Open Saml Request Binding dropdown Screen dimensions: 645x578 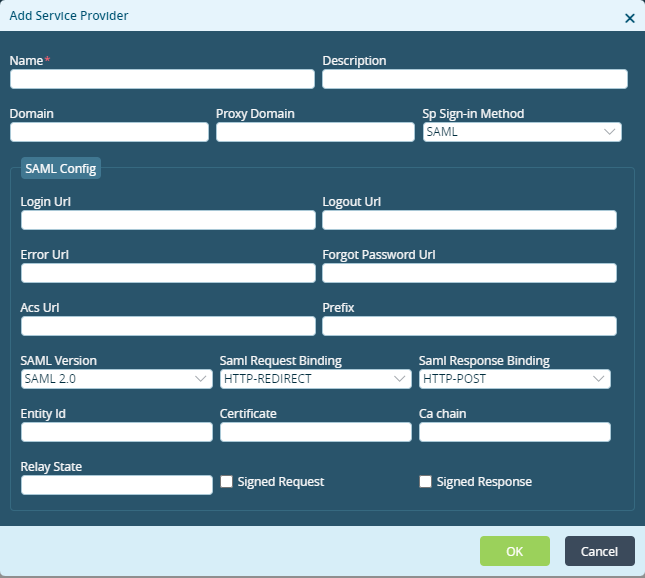315,379
